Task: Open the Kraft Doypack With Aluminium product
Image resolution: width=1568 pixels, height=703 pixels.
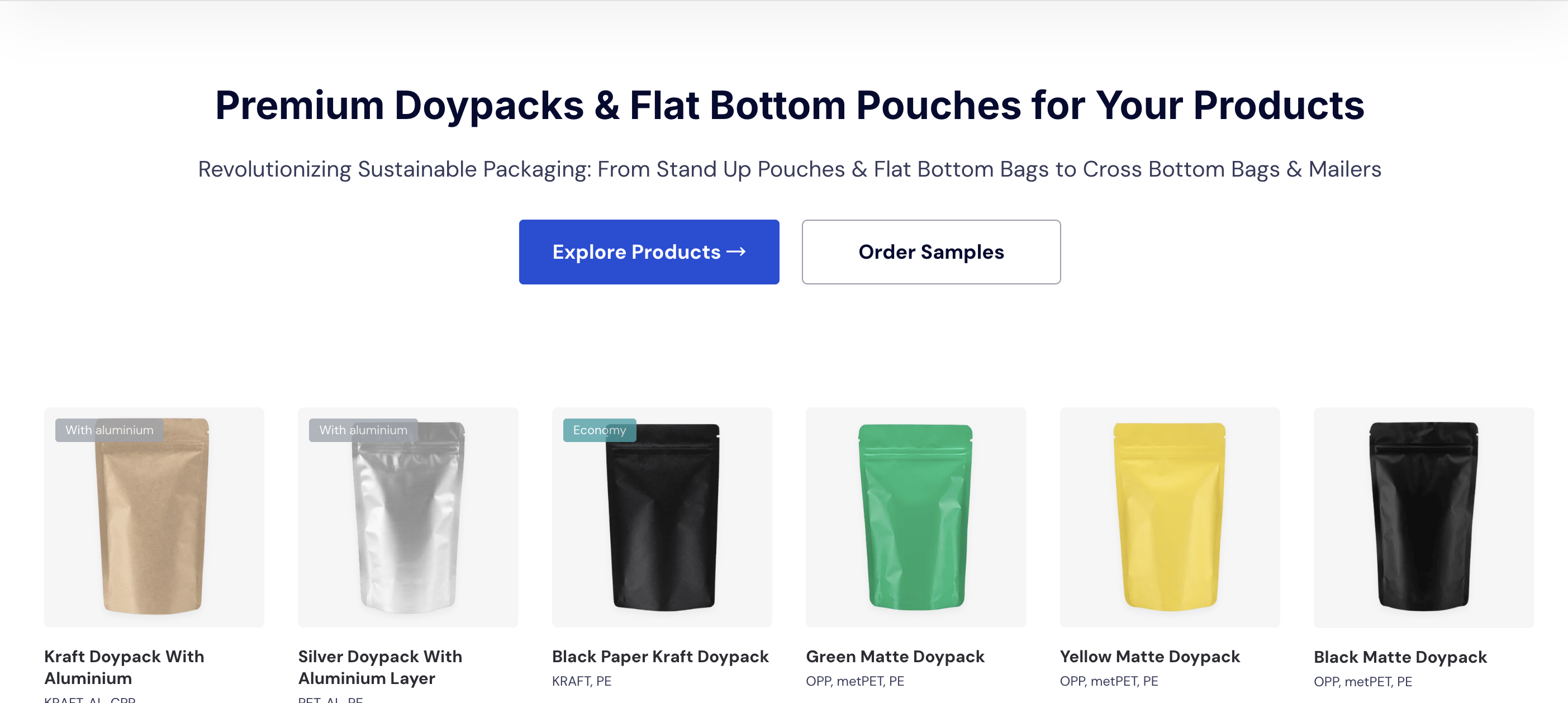Action: (x=123, y=667)
